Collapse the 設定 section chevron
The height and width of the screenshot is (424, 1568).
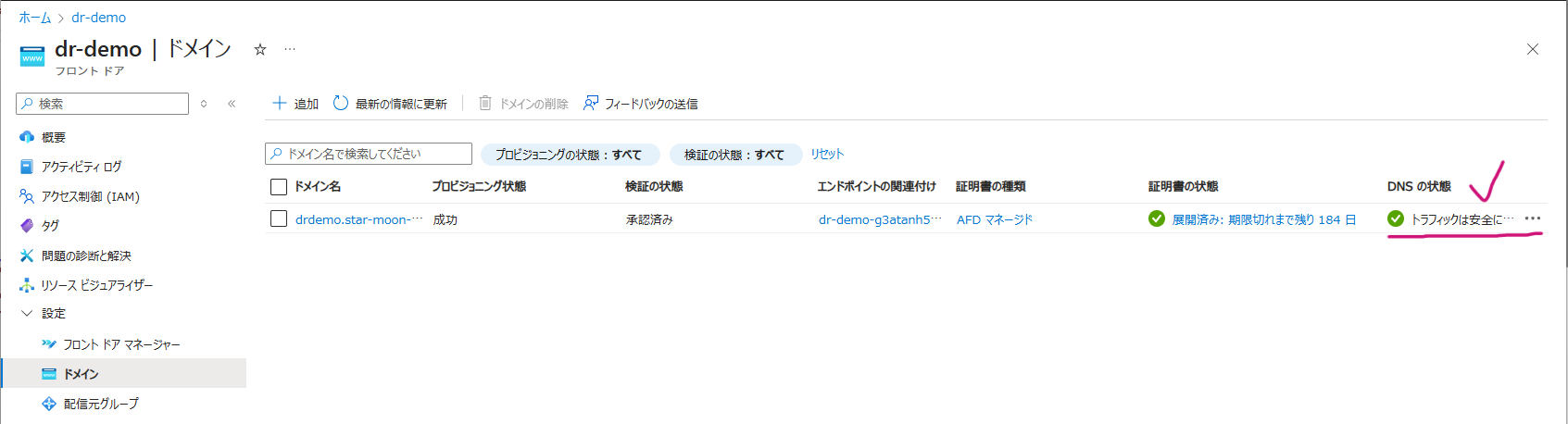27,314
